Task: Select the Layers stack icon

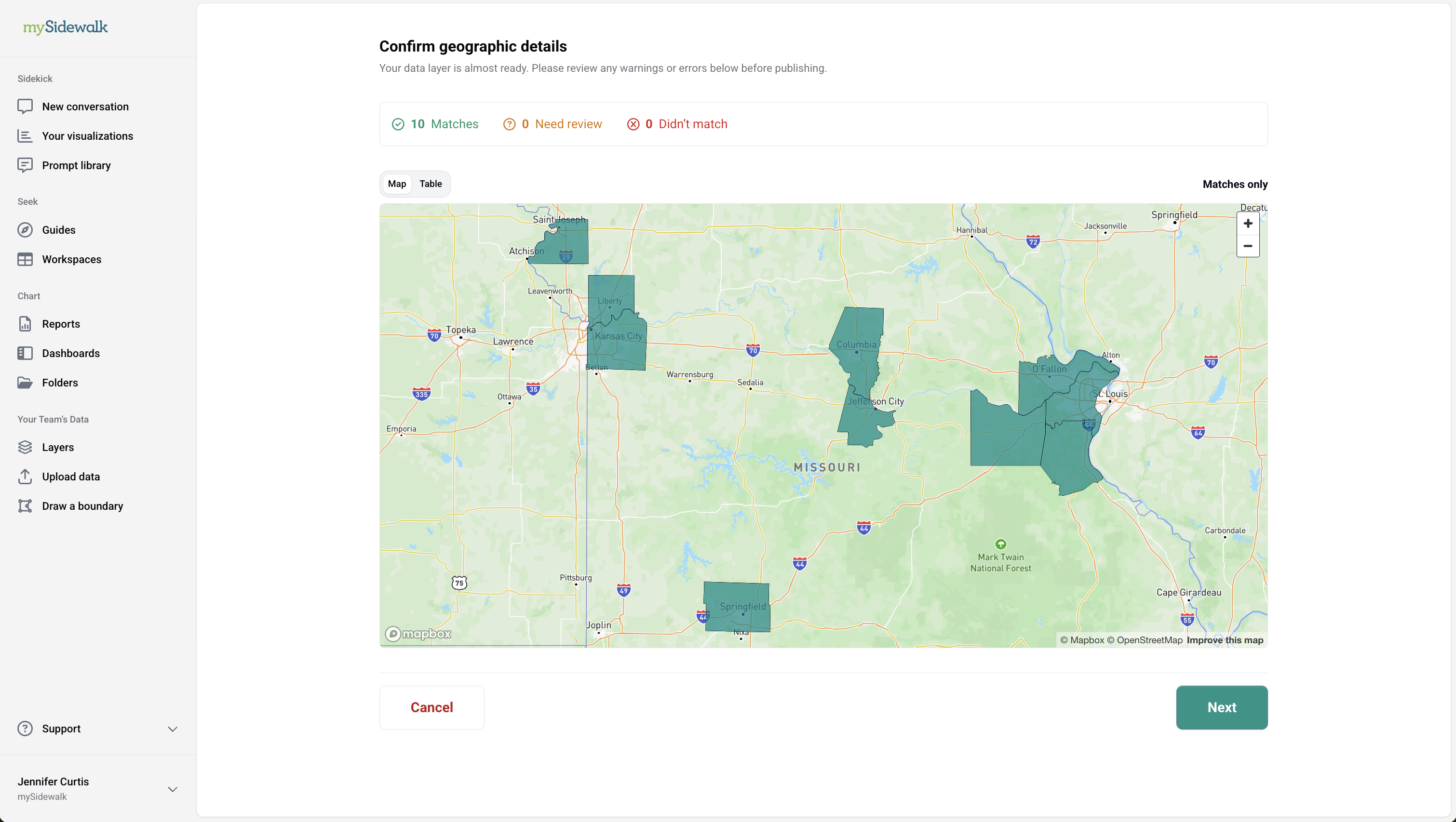Action: pos(25,447)
